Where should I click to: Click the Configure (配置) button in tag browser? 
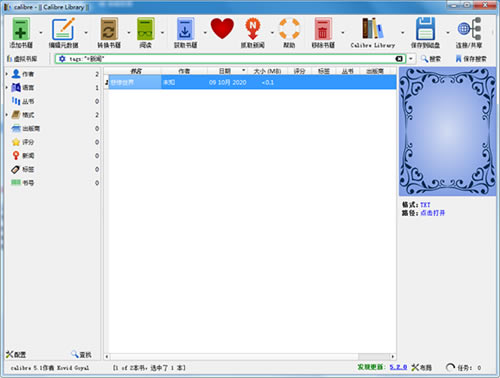tap(16, 354)
